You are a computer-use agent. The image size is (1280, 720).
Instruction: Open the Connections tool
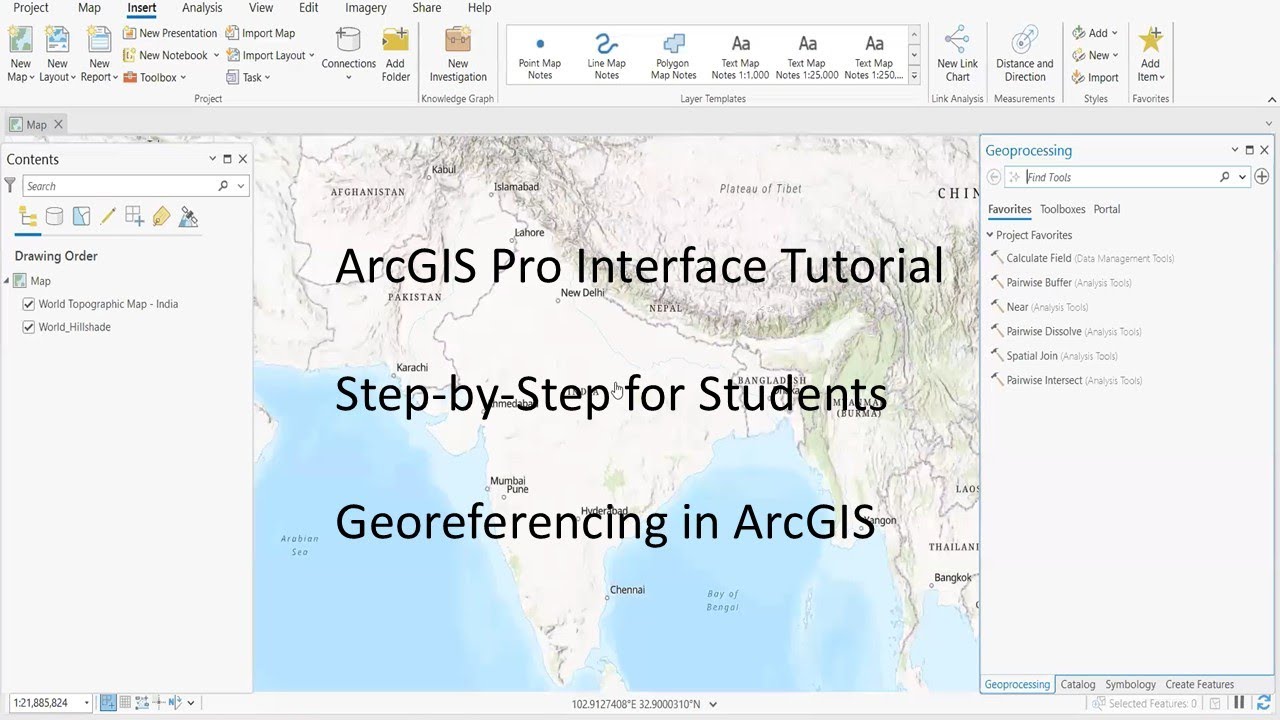click(x=348, y=55)
